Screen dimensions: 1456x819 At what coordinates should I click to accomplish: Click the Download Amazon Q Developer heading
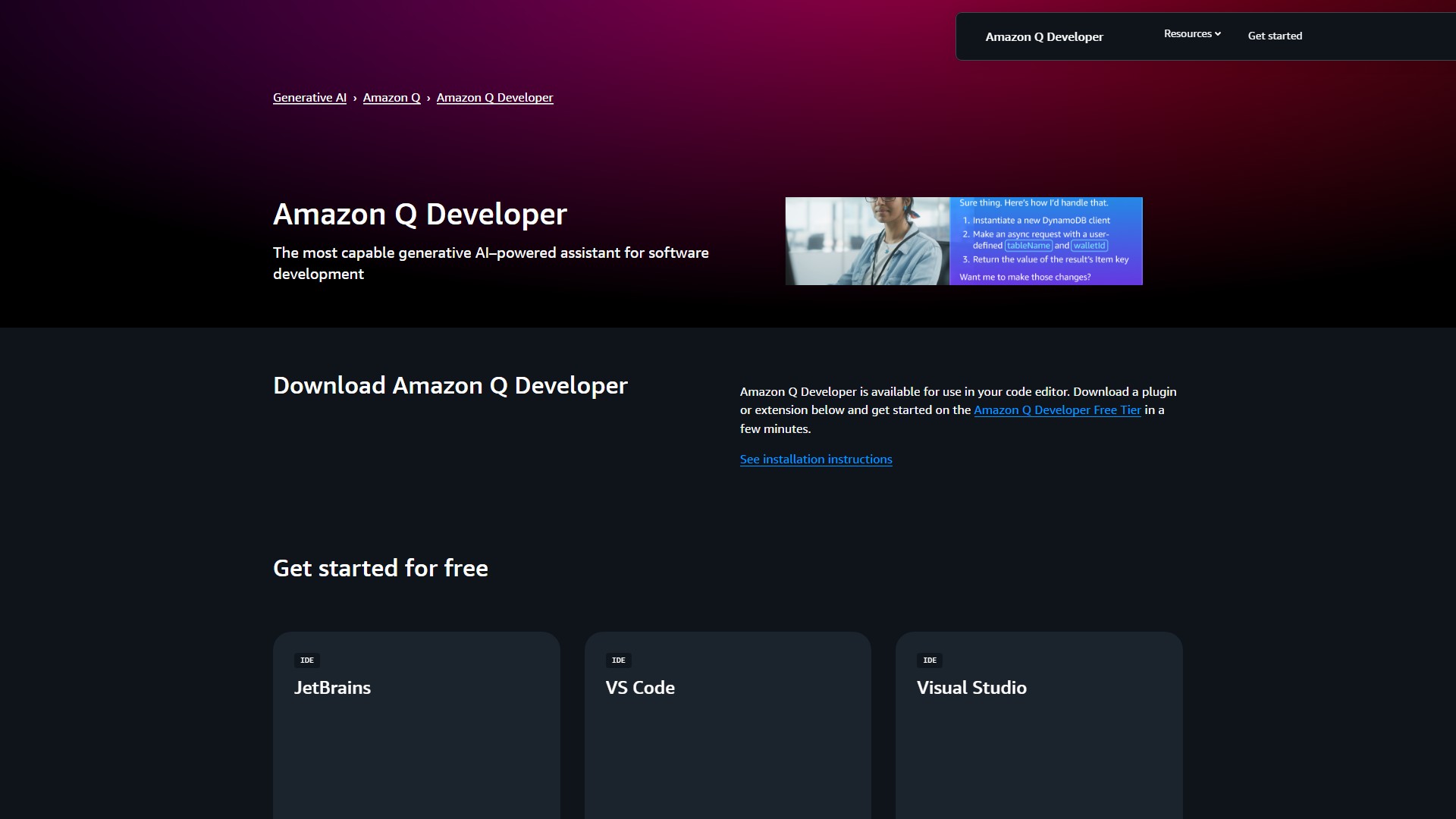tap(450, 385)
